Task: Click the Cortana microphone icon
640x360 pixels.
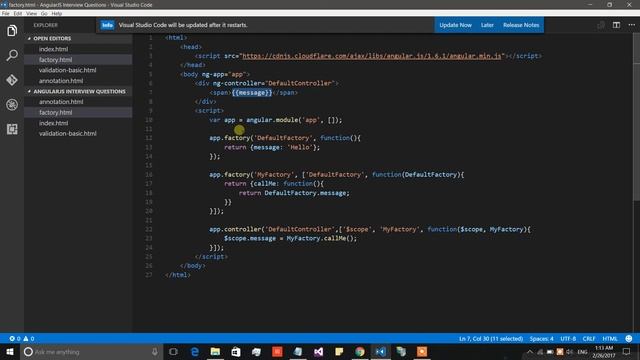Action: [x=155, y=351]
